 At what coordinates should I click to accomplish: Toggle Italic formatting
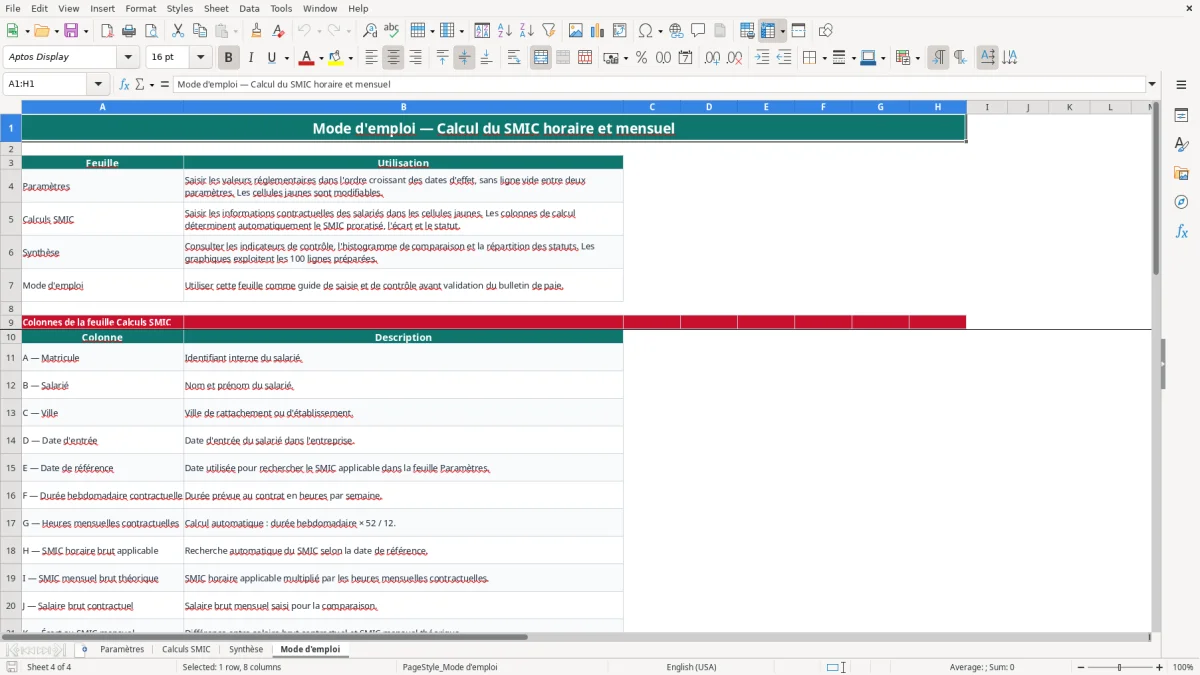click(x=250, y=58)
